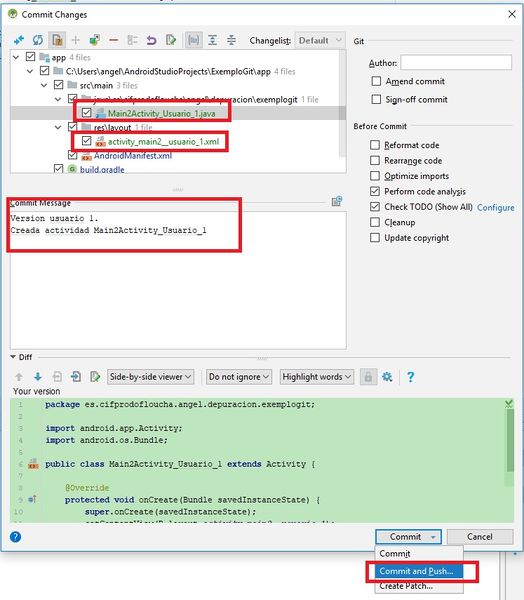This screenshot has height=600, width=524.
Task: Select AndroidManifest.xml in file tree
Action: (x=133, y=155)
